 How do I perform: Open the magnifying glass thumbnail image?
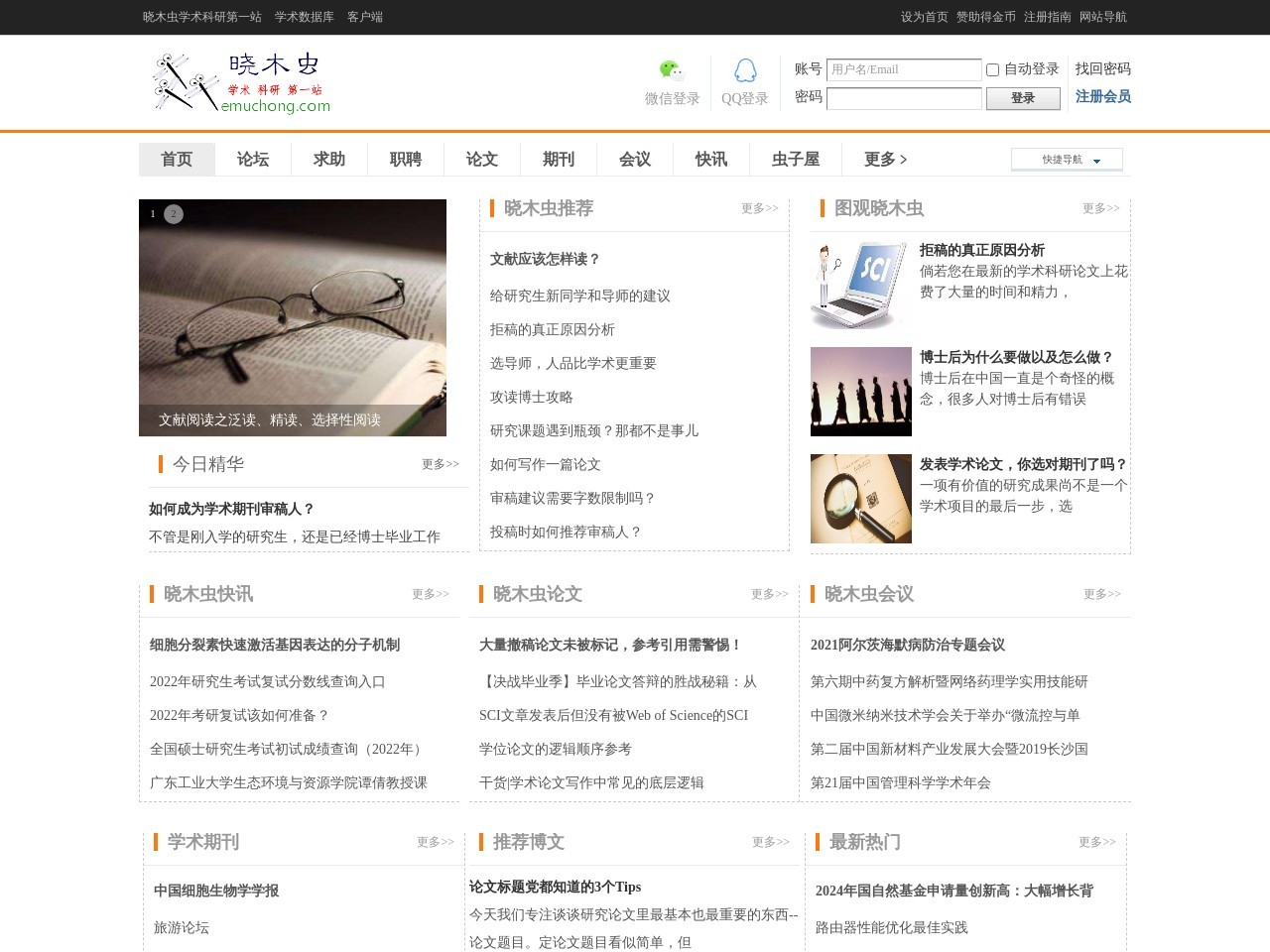(860, 499)
